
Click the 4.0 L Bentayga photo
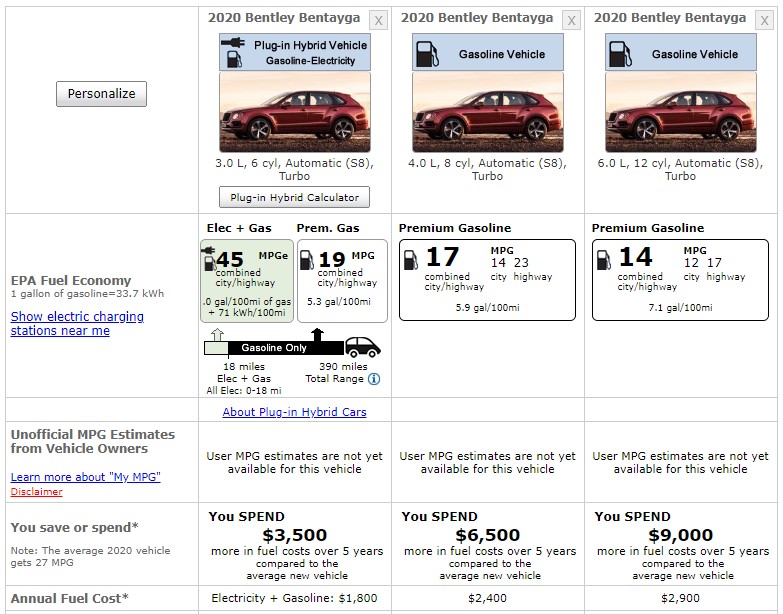tap(487, 112)
